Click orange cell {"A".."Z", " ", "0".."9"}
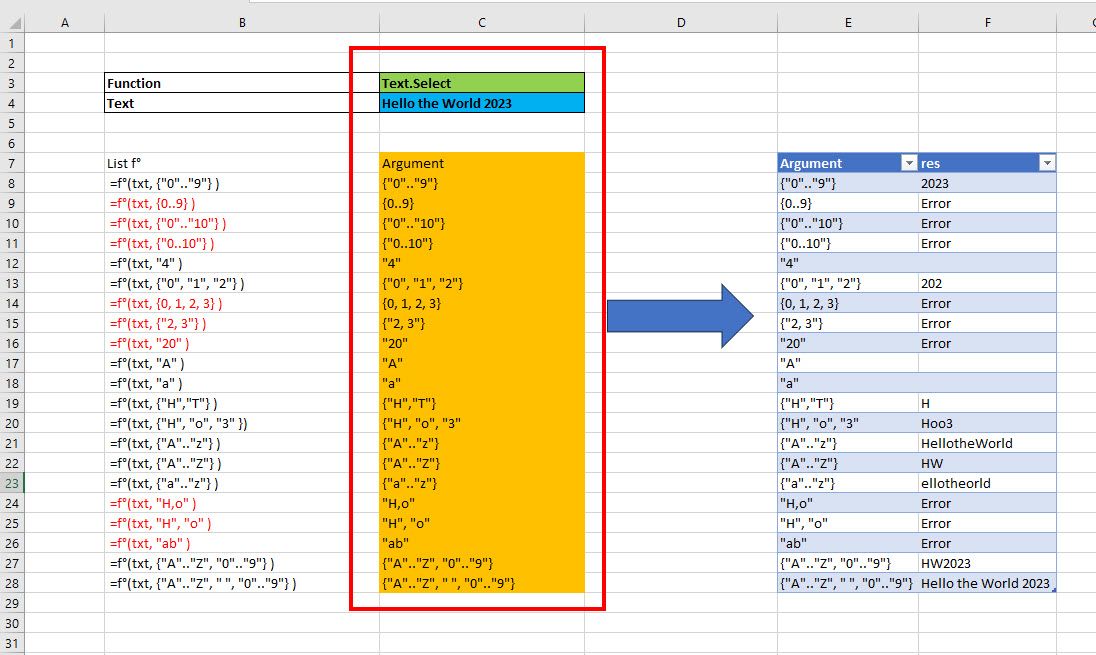This screenshot has height=655, width=1096. 482,583
